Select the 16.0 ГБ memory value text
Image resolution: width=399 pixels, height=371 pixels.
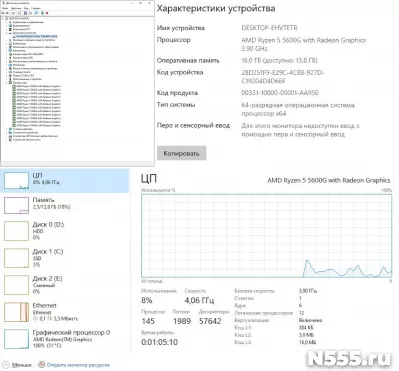point(279,60)
